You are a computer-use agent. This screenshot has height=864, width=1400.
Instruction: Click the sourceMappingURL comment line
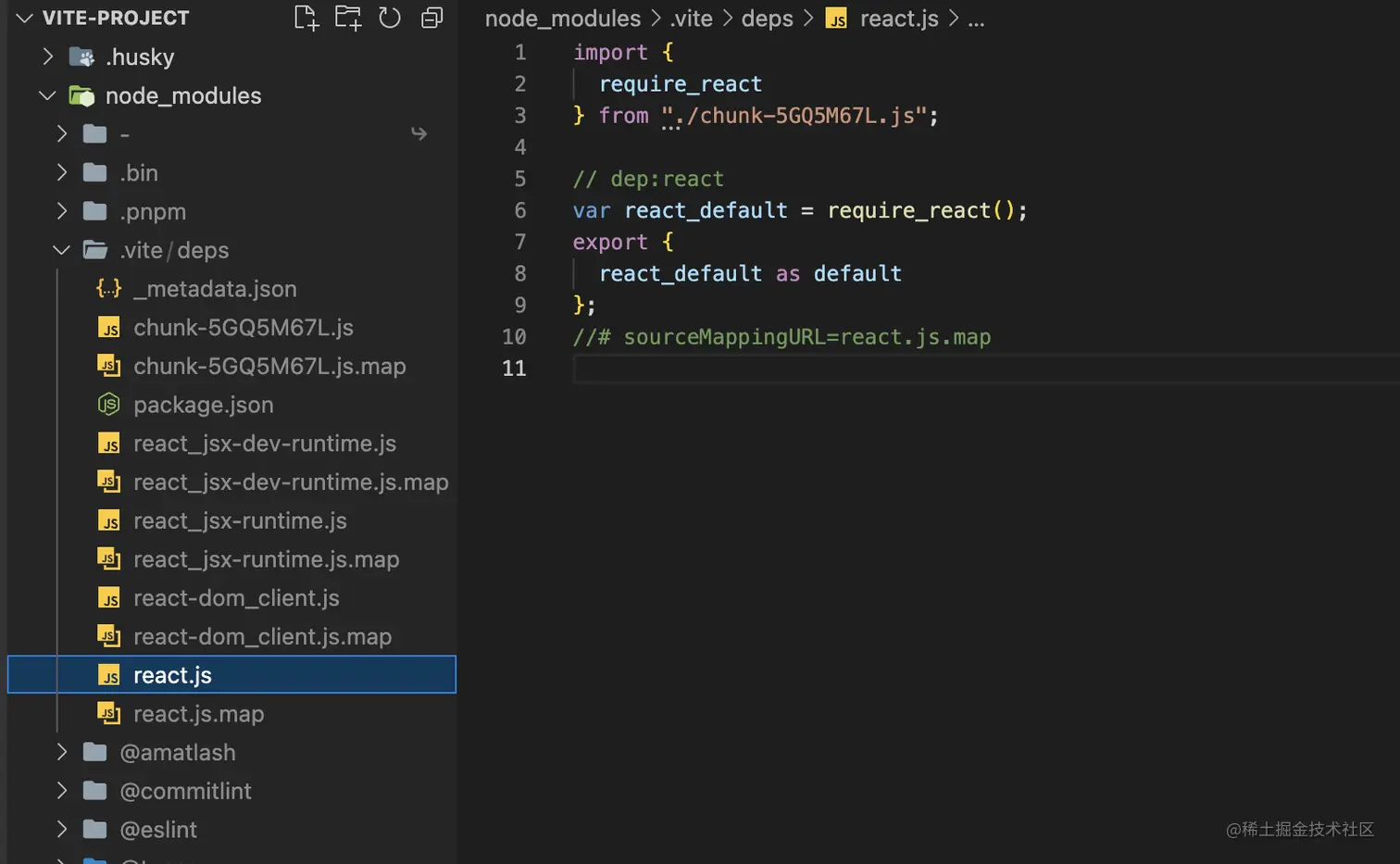click(781, 337)
